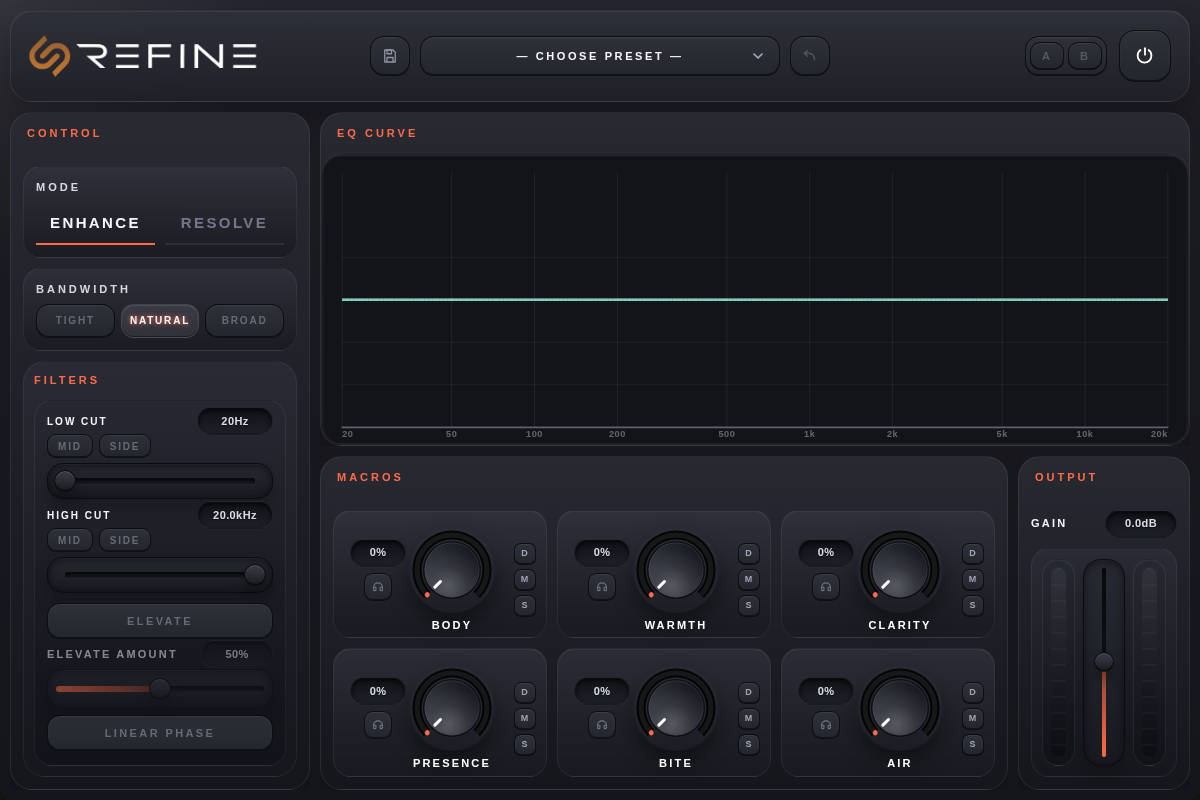Click the output Gain fader handle
1200x800 pixels.
1104,661
